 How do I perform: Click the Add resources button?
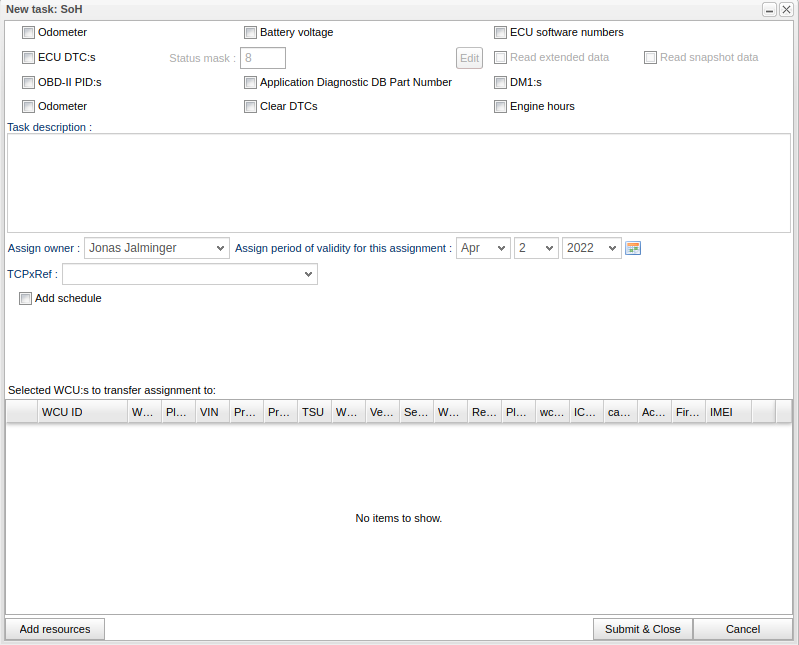coord(55,629)
